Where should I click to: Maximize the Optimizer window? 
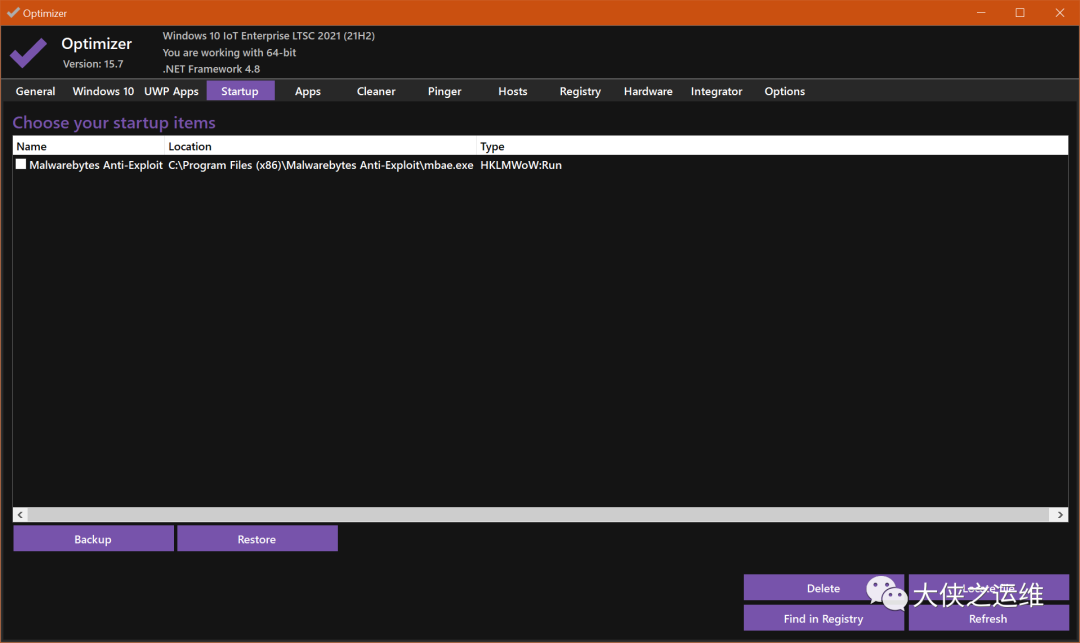click(1020, 12)
